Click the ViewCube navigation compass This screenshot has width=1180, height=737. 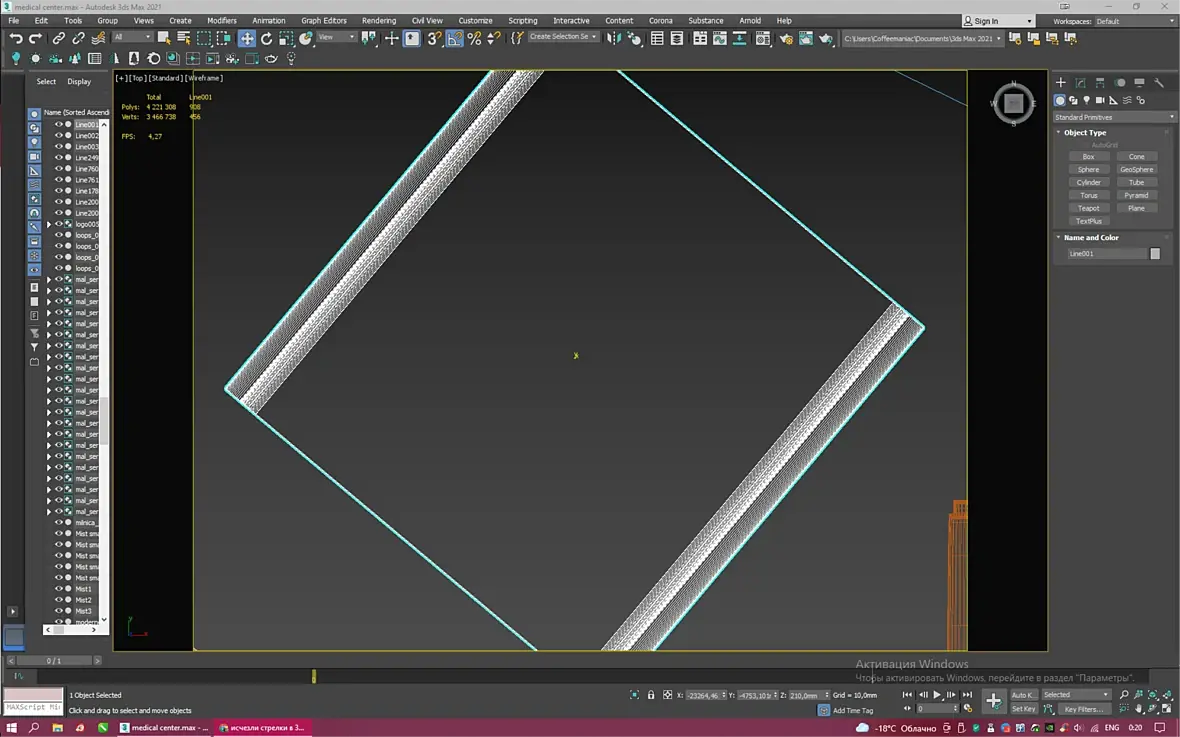pyautogui.click(x=1013, y=103)
